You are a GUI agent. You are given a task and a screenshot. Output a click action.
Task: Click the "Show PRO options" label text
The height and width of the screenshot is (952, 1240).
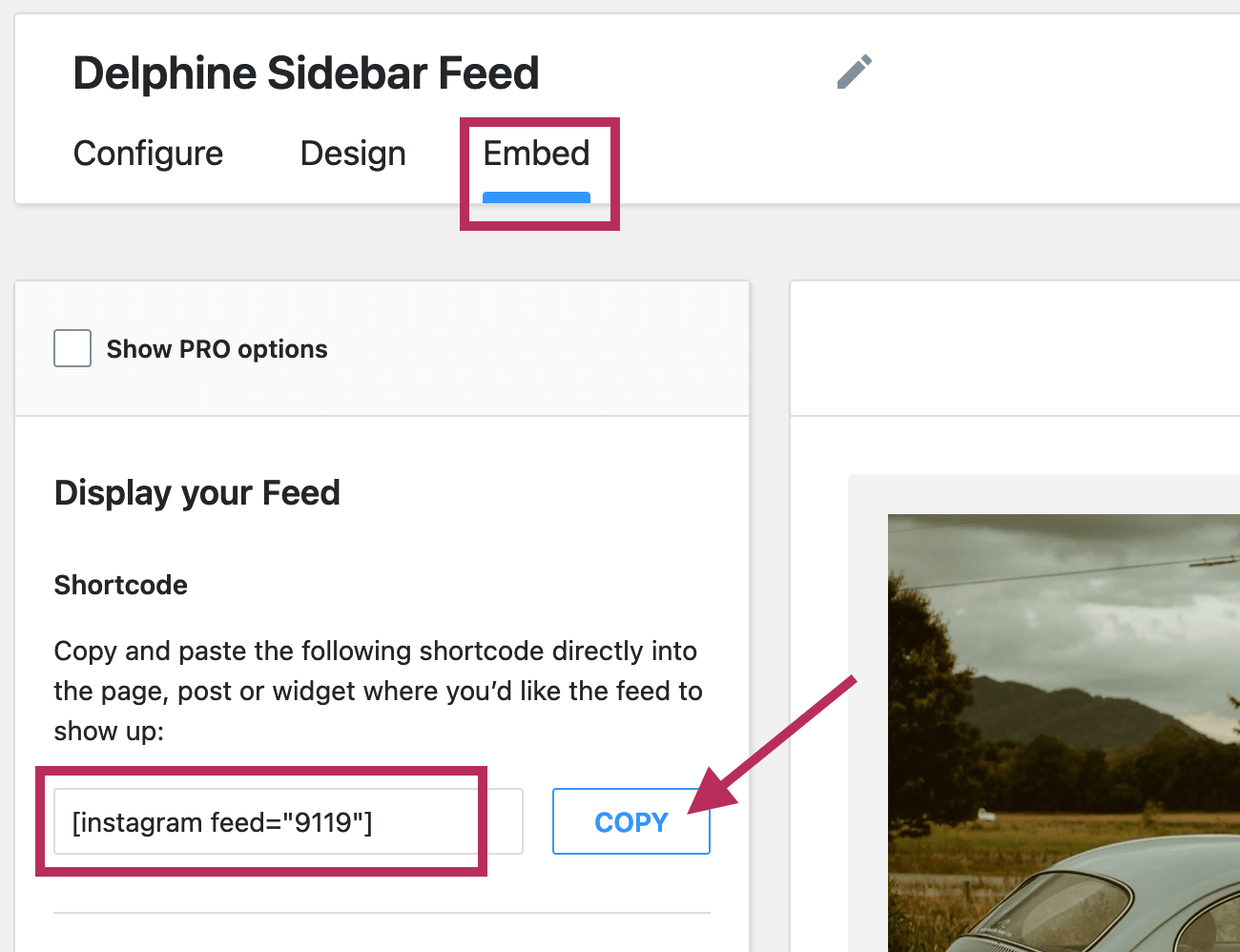click(x=217, y=349)
